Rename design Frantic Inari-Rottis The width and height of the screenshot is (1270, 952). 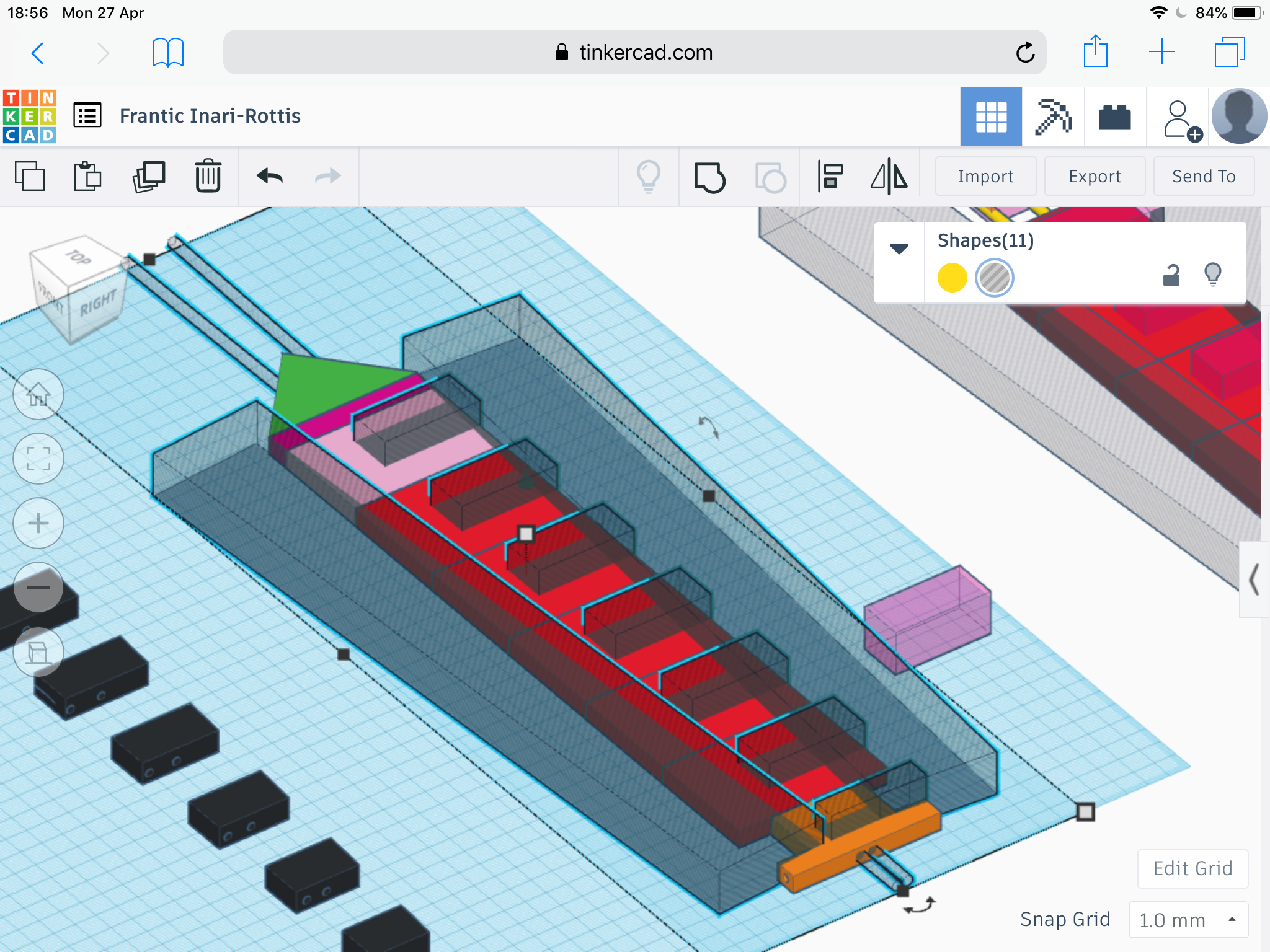pyautogui.click(x=210, y=116)
